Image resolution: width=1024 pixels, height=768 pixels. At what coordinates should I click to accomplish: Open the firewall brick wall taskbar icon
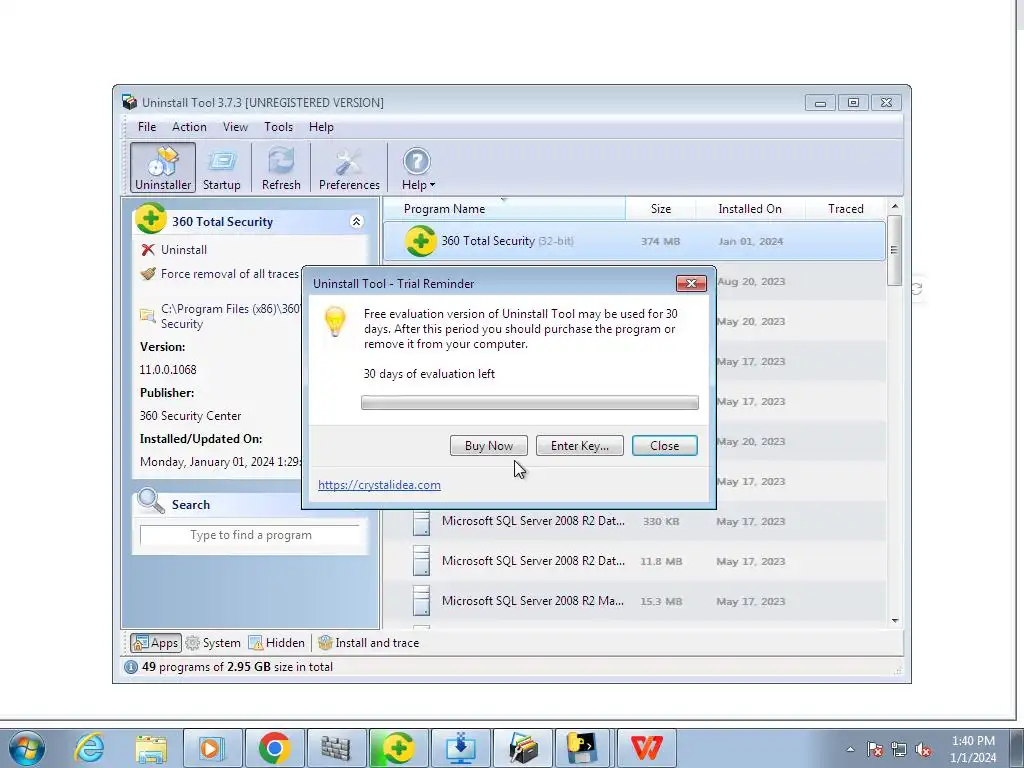point(336,748)
